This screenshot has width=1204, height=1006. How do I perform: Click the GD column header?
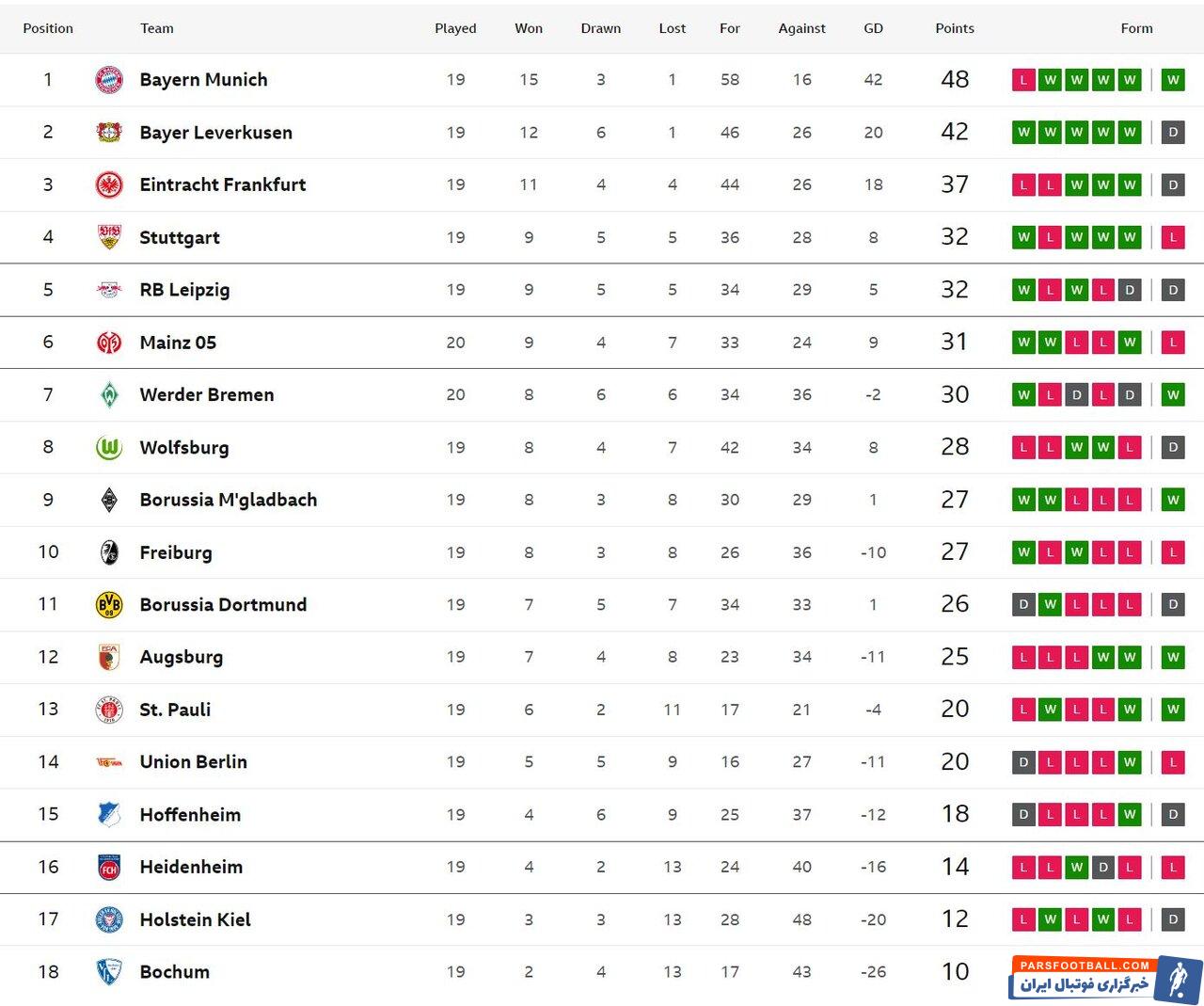[873, 28]
